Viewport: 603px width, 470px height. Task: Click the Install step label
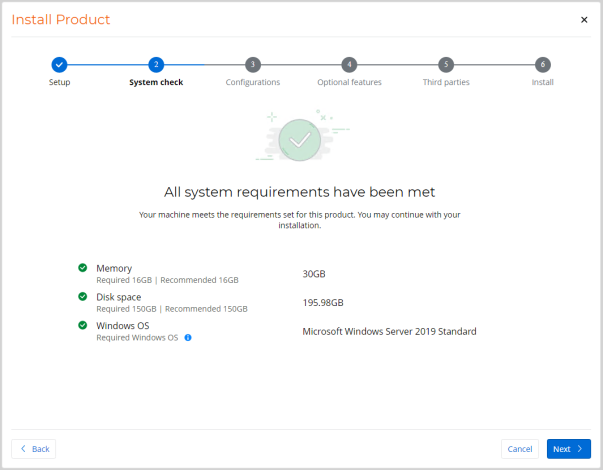click(542, 82)
